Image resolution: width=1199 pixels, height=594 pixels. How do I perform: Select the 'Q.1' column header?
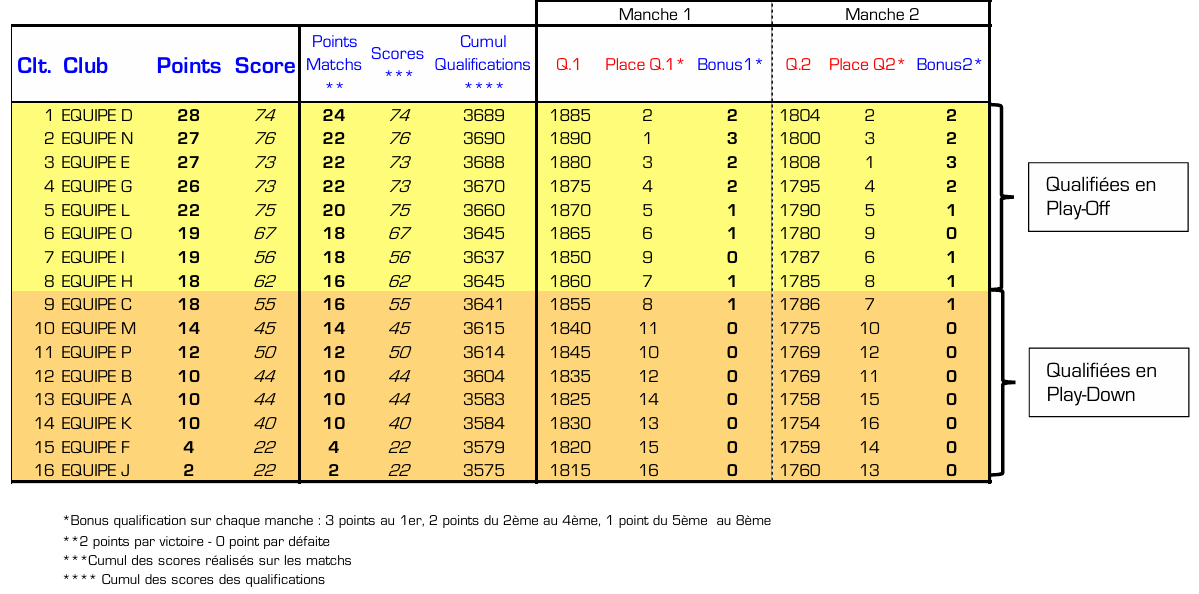point(568,65)
